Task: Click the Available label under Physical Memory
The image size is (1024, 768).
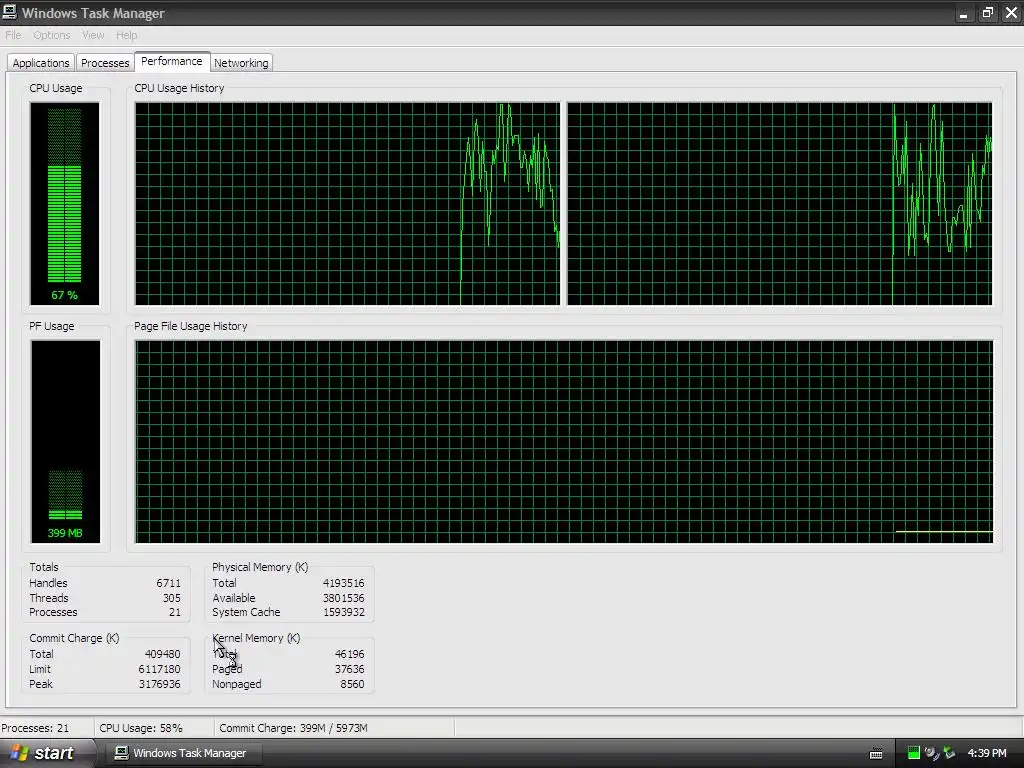Action: click(234, 598)
